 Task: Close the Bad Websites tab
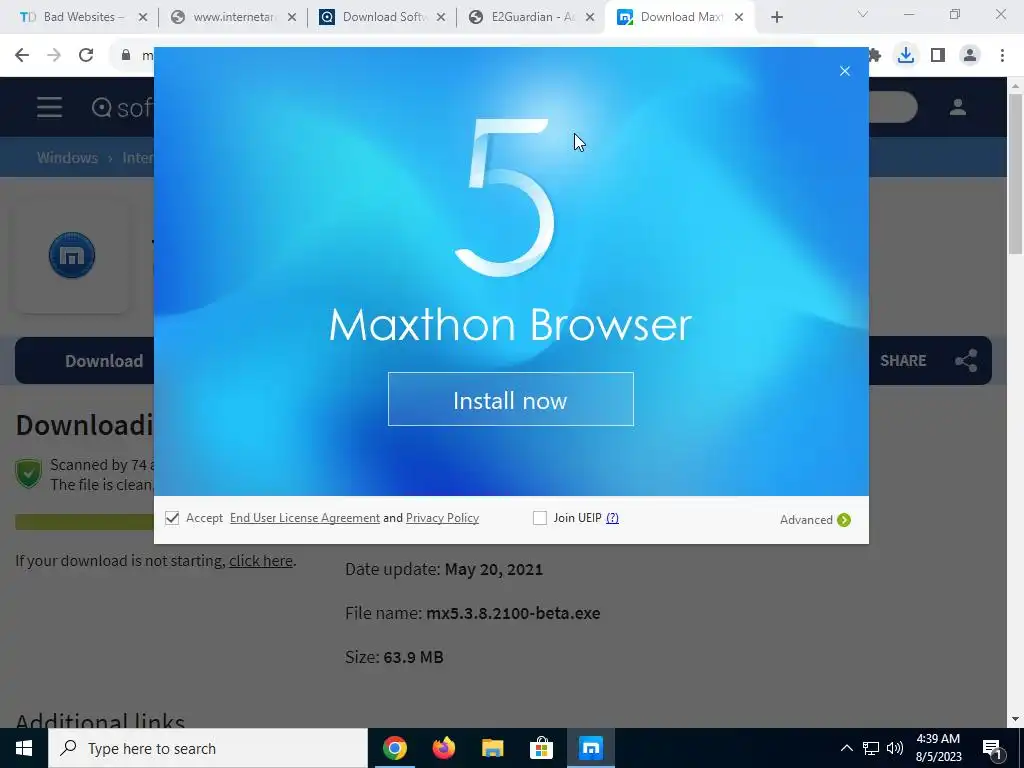coord(143,17)
